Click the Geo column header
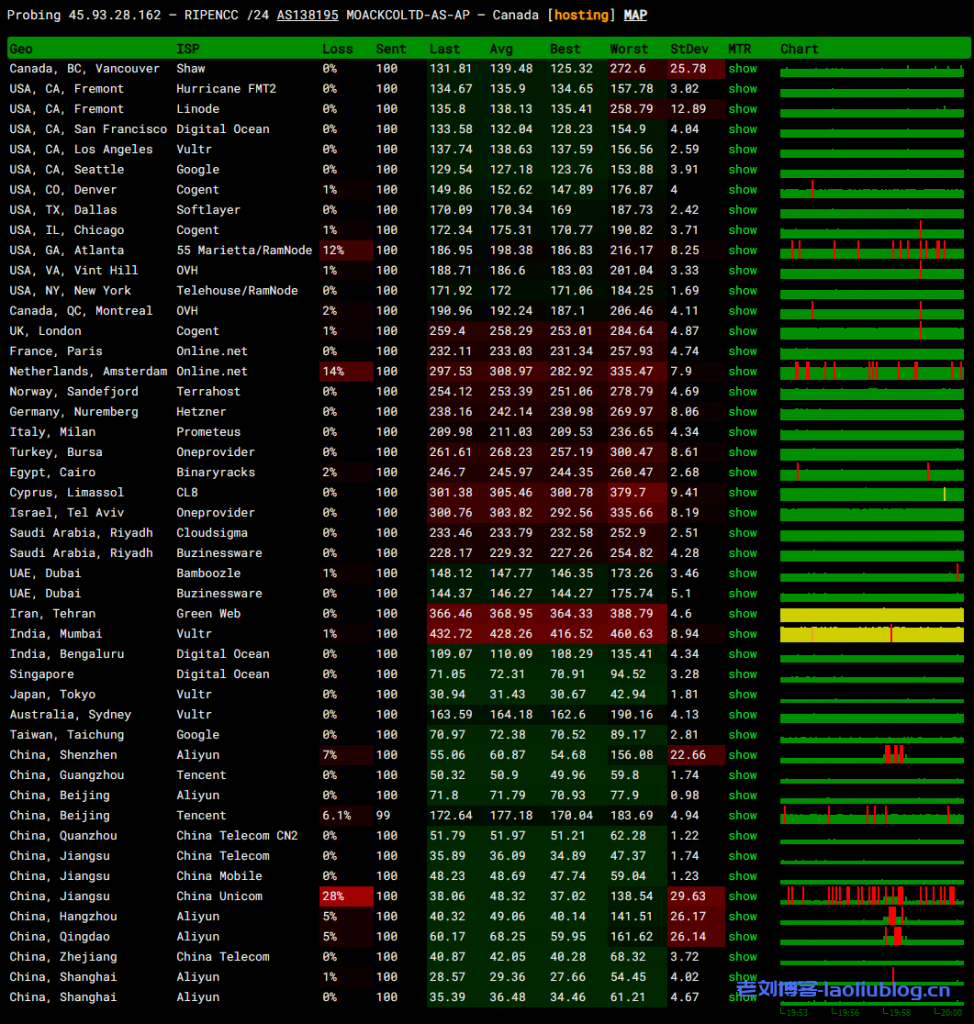 coord(21,49)
